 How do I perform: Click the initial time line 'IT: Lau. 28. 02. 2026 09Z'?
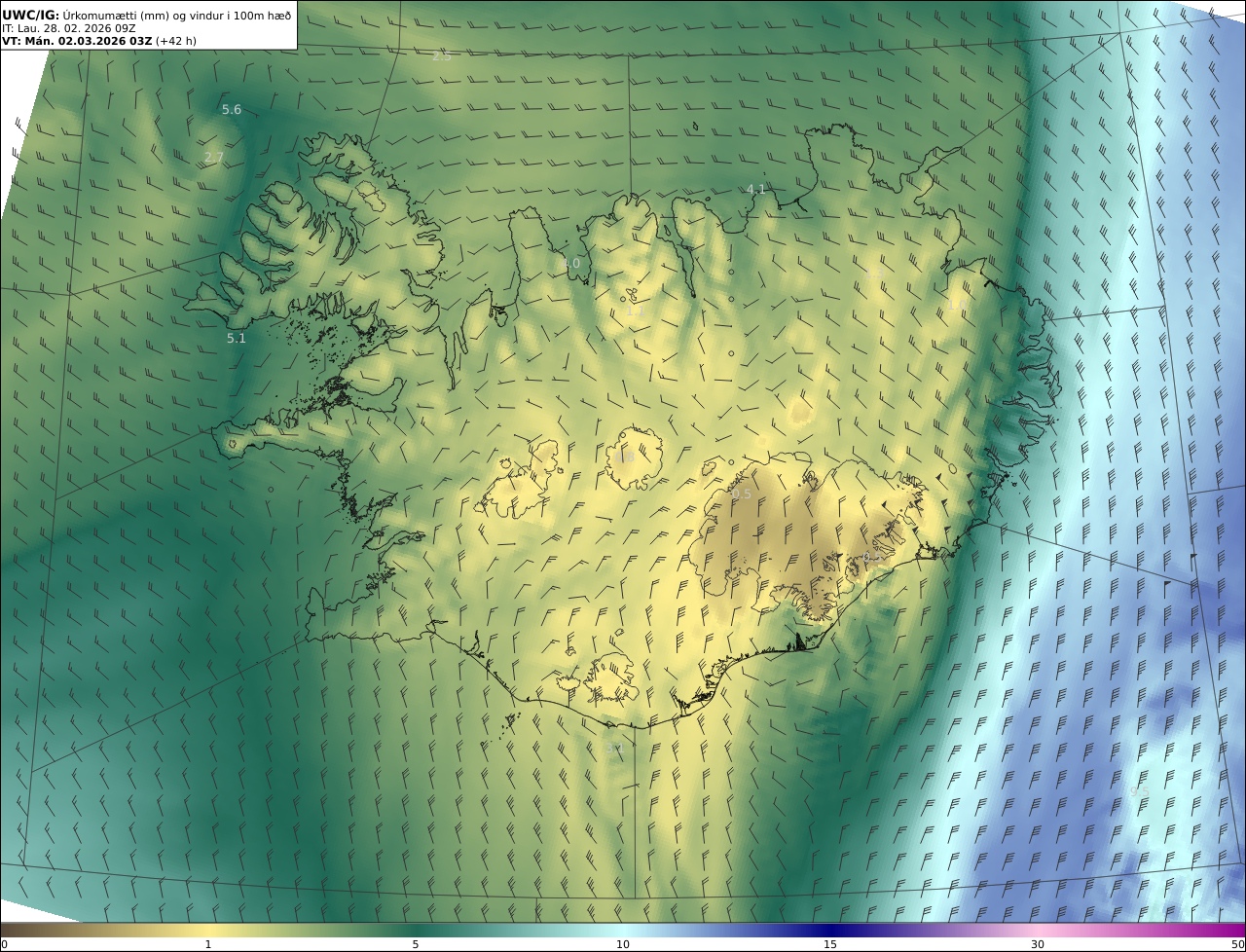[69, 28]
